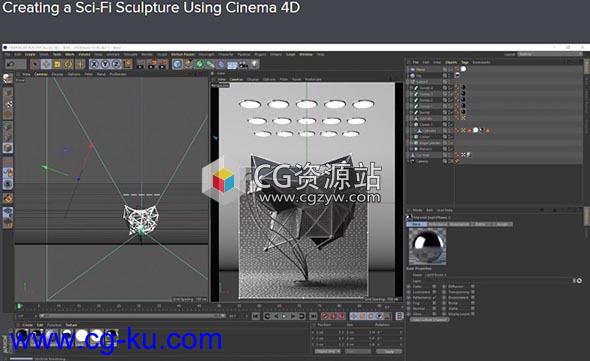Viewport: 590px width, 361px height.
Task: Toggle the Reflectance channel checkbox
Action: 434,297
